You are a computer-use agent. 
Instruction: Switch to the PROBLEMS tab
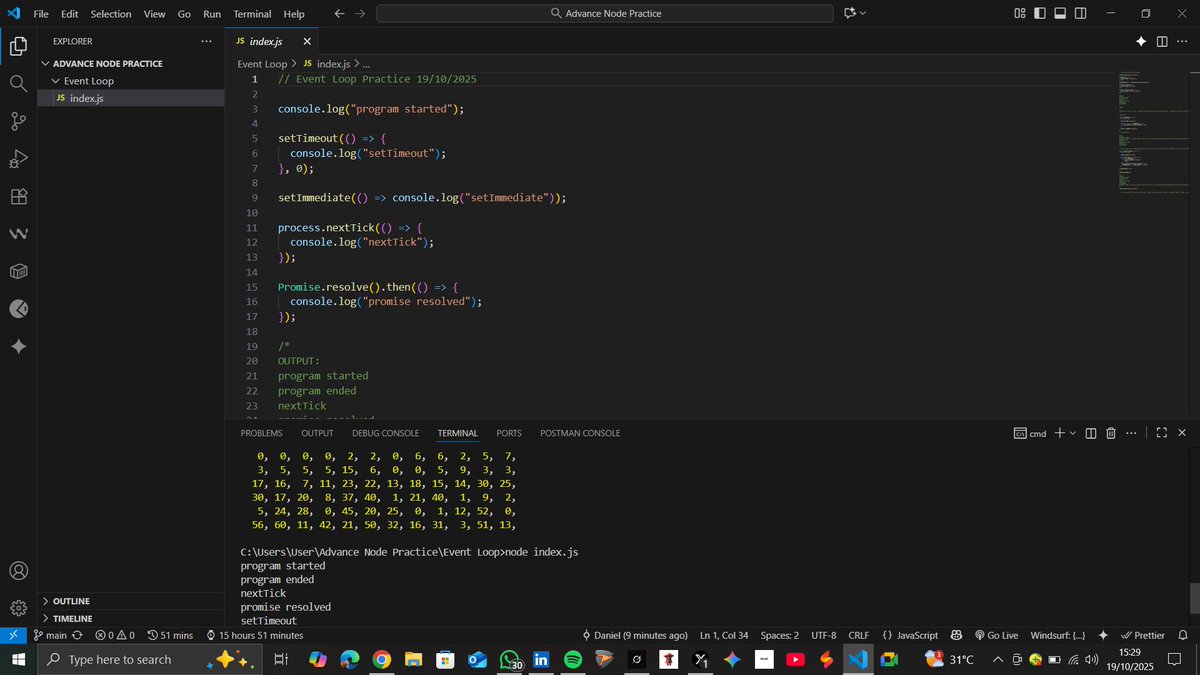pos(261,433)
